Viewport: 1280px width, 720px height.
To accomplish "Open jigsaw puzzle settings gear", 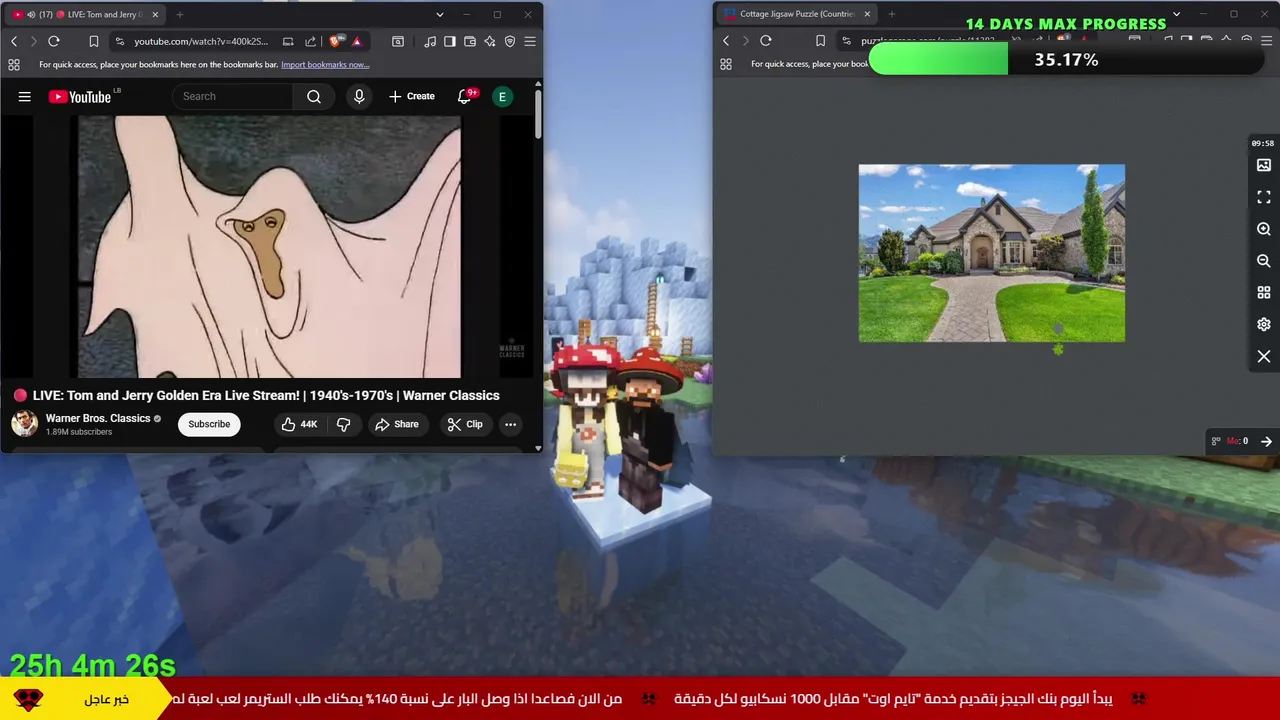I will (x=1264, y=325).
